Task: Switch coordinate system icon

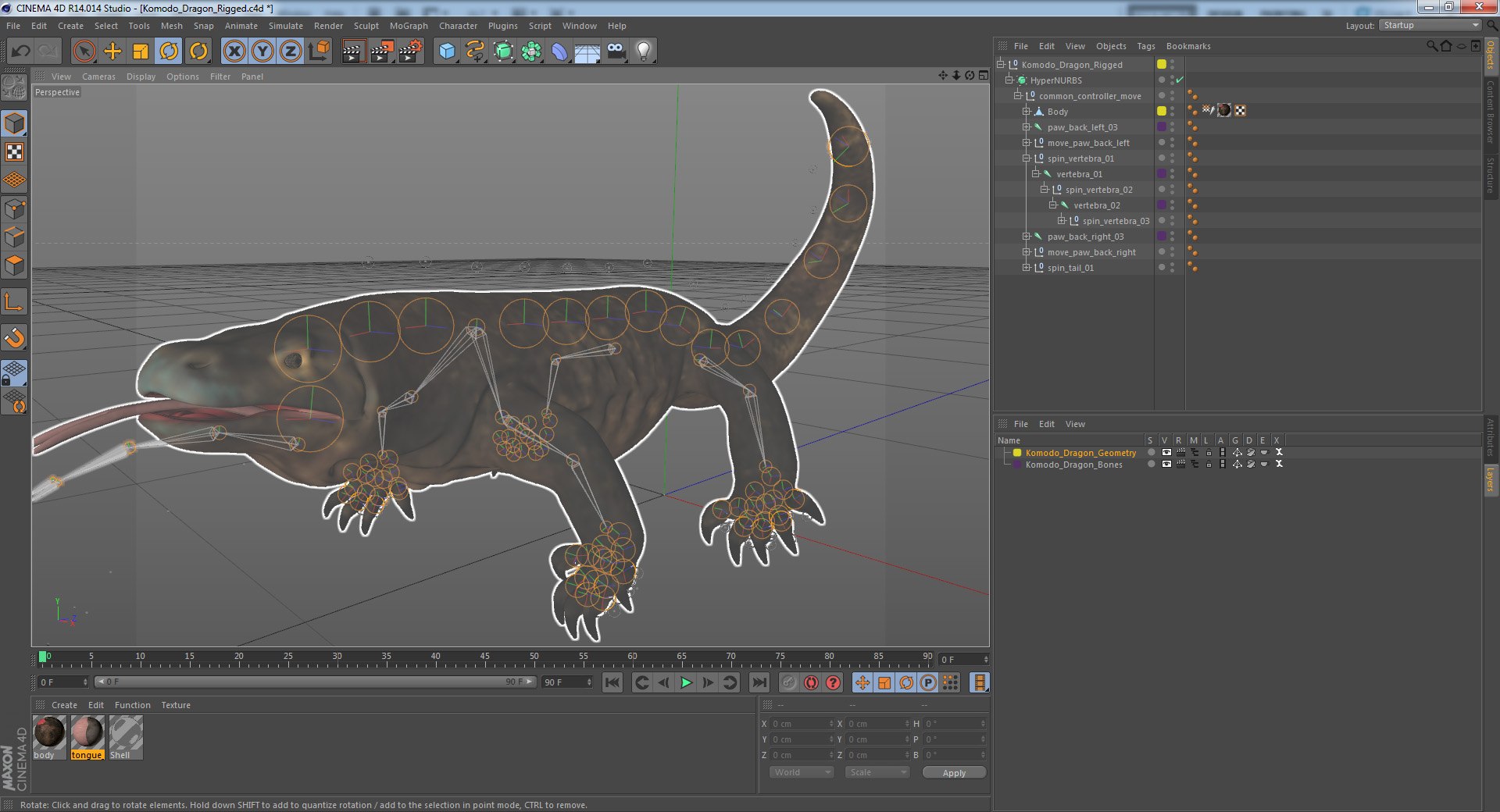Action: click(x=319, y=52)
